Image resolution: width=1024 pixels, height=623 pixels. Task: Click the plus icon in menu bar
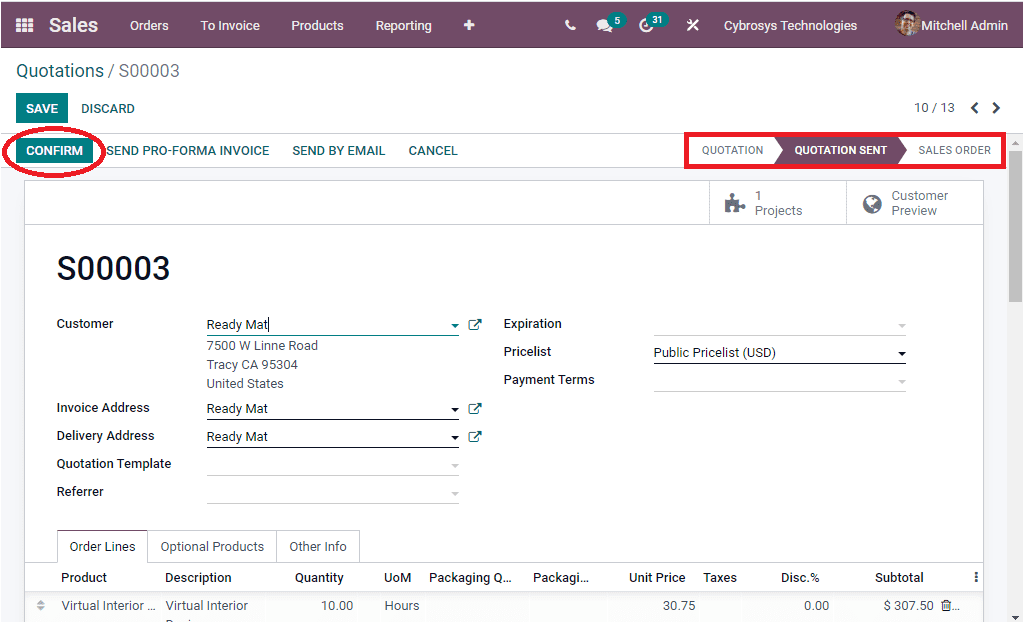click(x=468, y=25)
